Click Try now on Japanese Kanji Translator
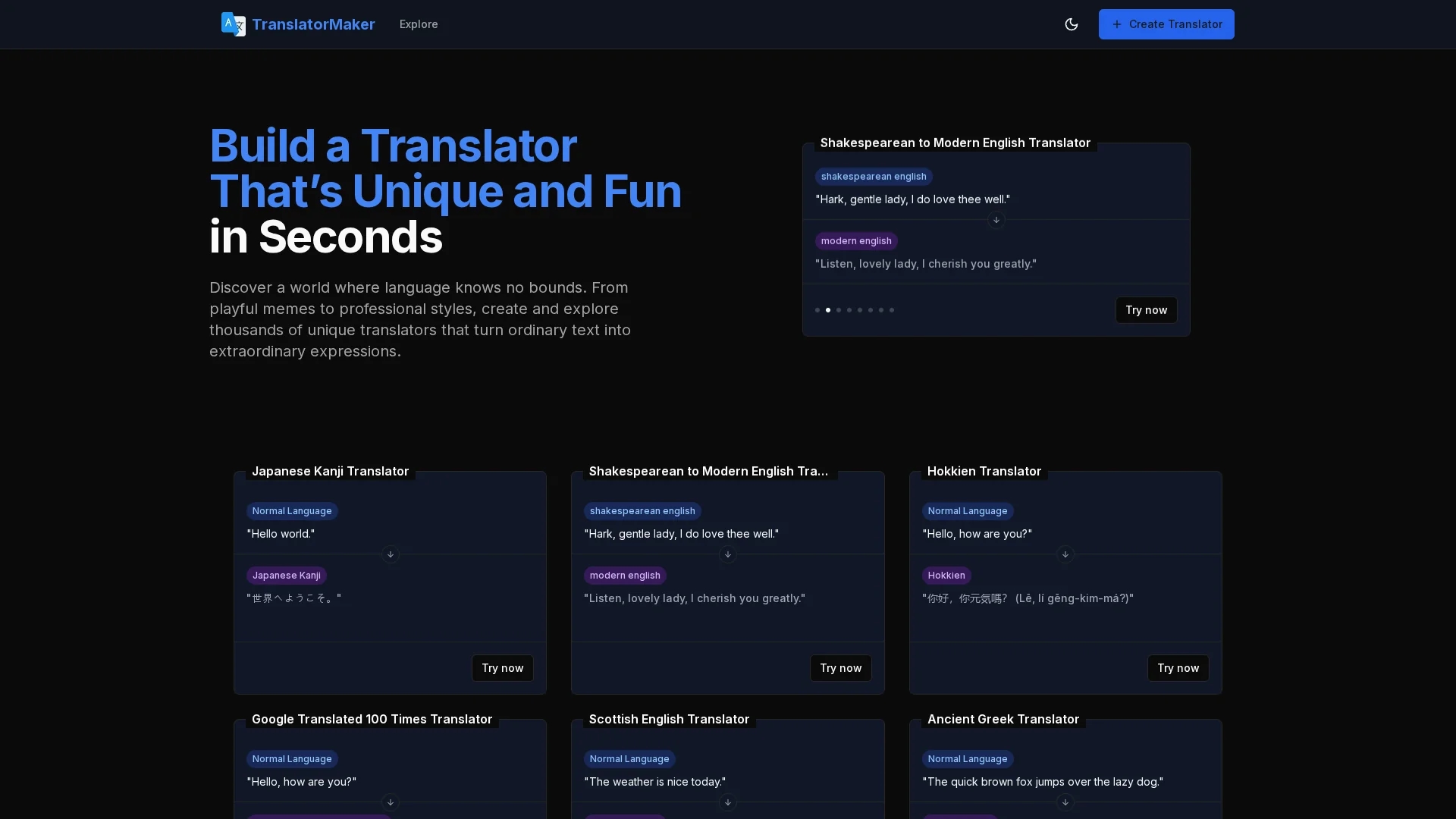The image size is (1456, 819). (502, 668)
